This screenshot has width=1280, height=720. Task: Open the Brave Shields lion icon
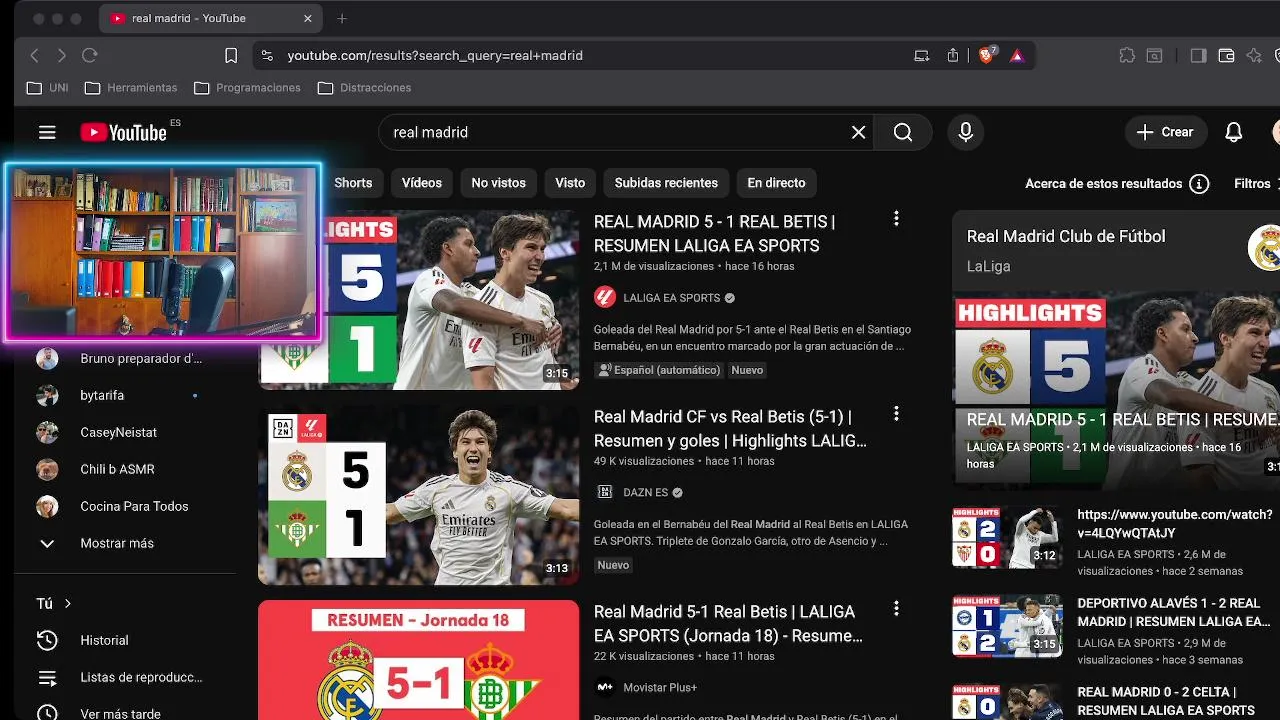(x=987, y=56)
